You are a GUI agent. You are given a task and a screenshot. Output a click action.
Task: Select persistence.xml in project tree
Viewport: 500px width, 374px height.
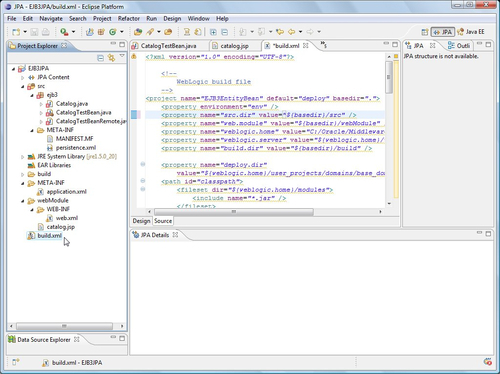76,148
